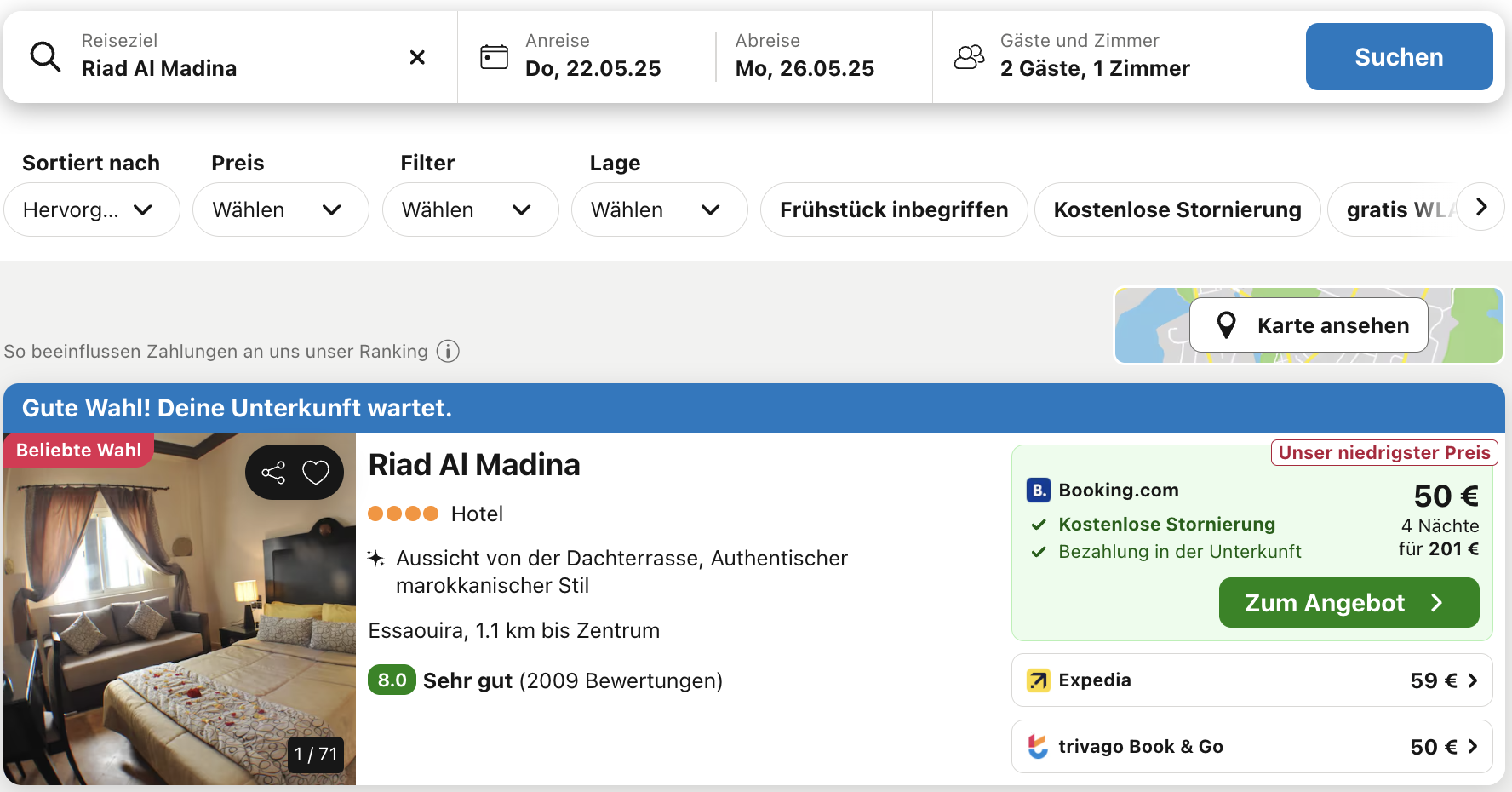
Task: Expand the Lage dropdown
Action: pos(659,209)
